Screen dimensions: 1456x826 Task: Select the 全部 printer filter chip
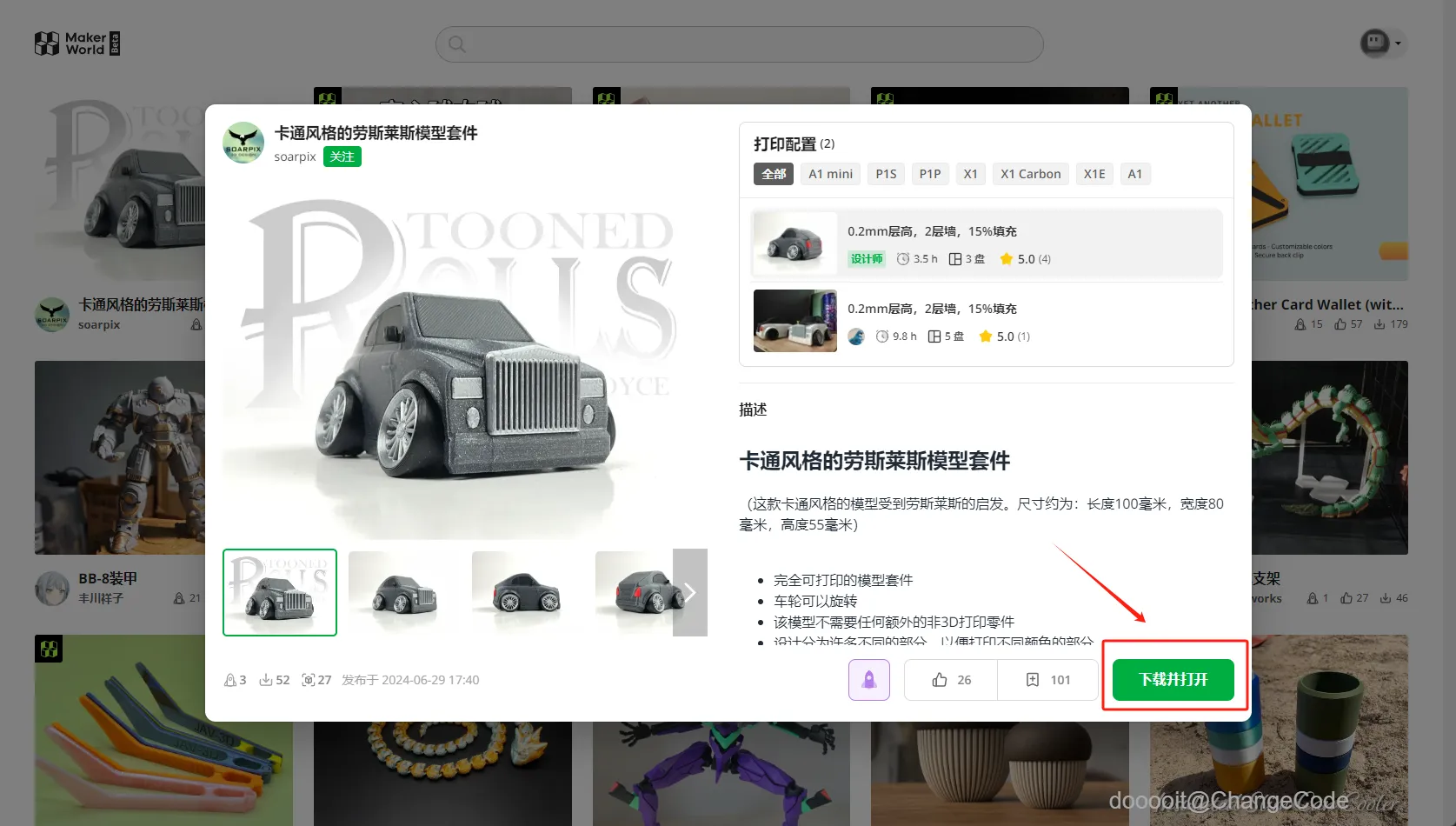773,174
